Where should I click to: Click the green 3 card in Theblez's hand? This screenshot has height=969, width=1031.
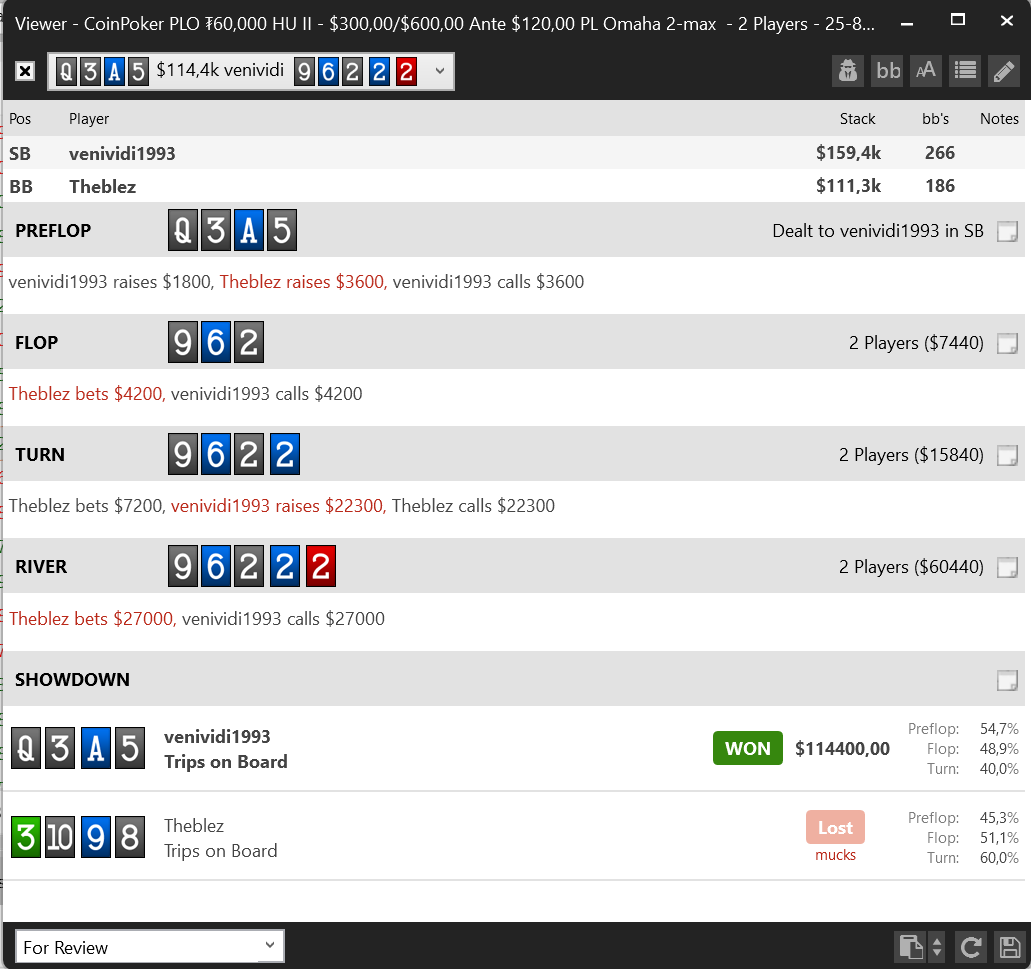(x=26, y=837)
